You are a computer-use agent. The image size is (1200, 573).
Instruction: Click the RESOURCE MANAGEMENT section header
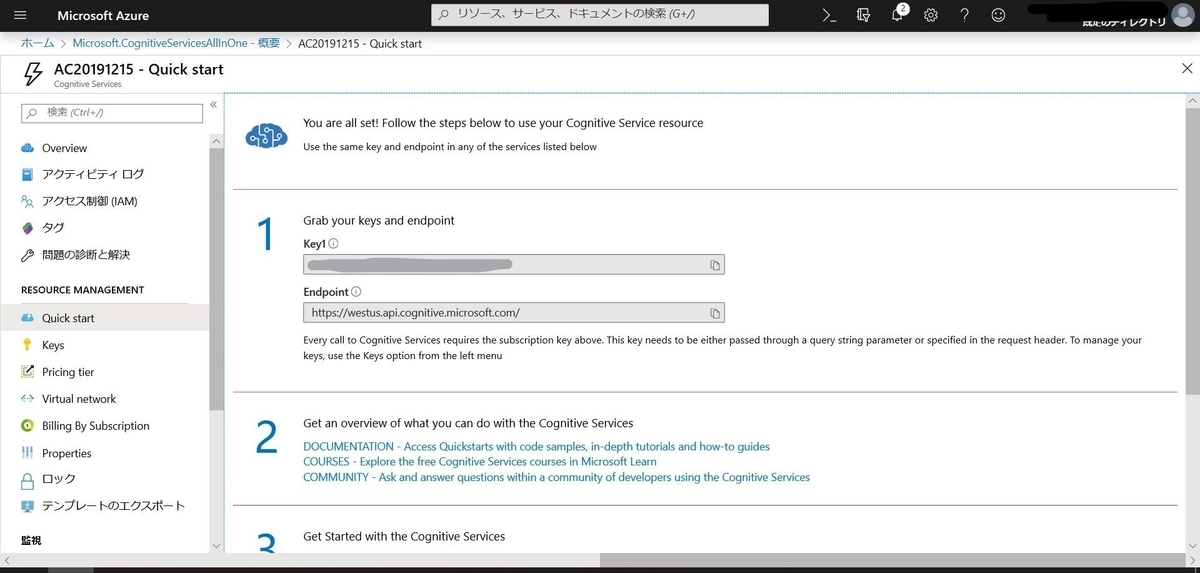click(x=82, y=290)
